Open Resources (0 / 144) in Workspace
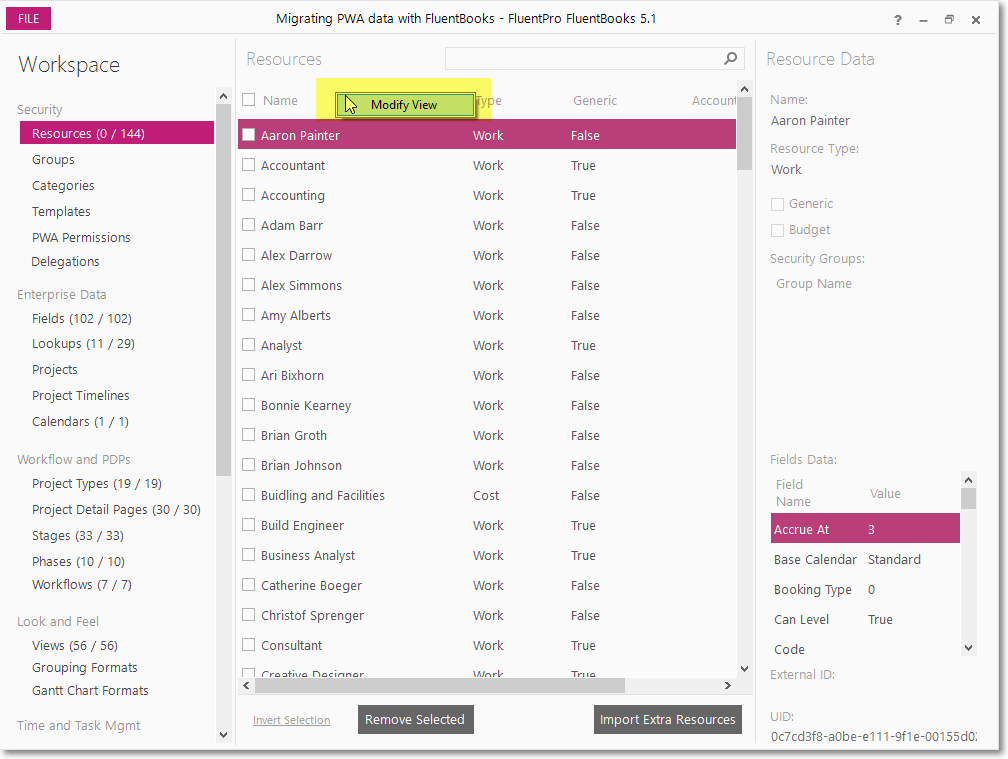The image size is (1008, 759). coord(117,133)
